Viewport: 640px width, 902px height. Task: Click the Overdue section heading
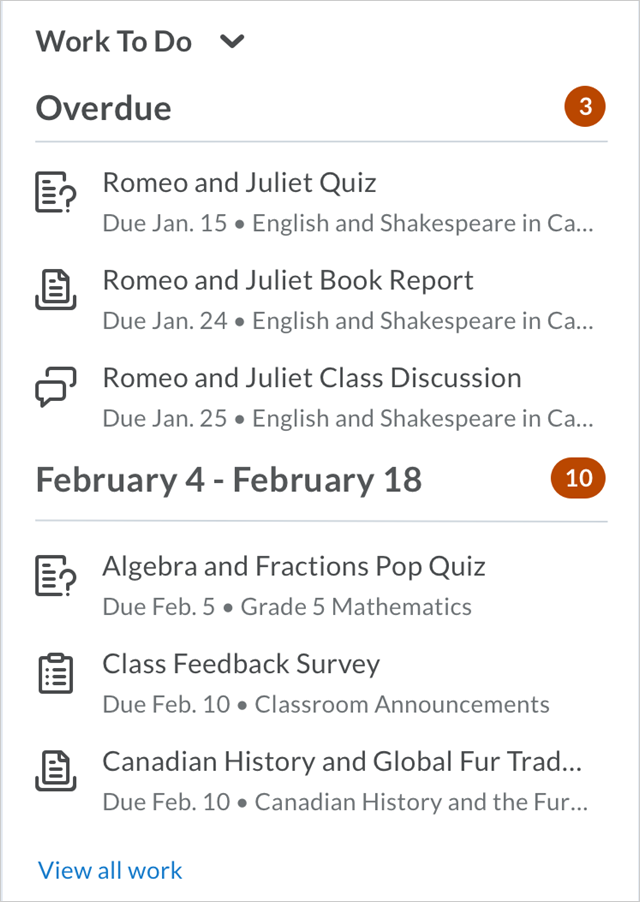point(104,108)
